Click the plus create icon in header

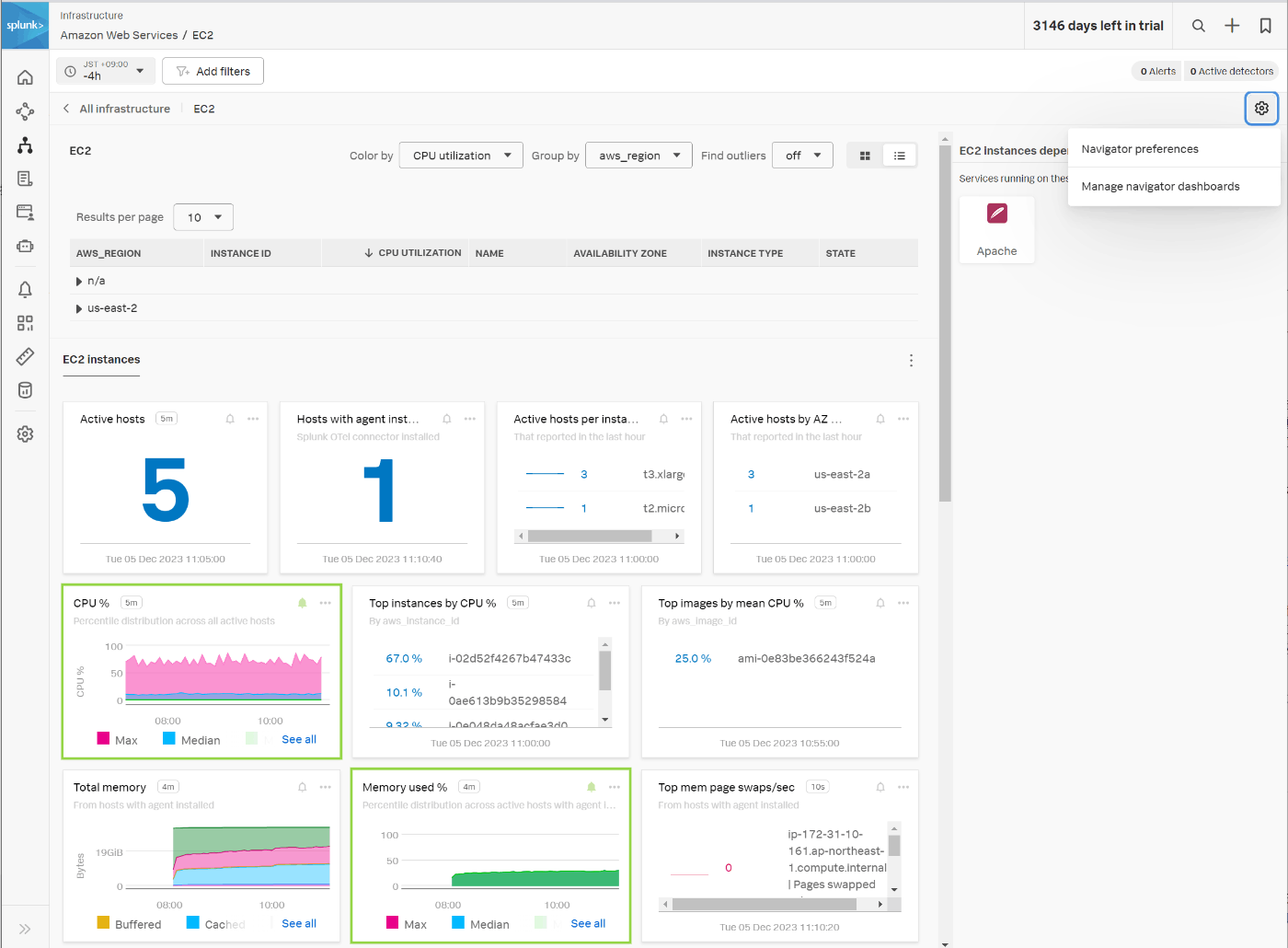pyautogui.click(x=1232, y=26)
